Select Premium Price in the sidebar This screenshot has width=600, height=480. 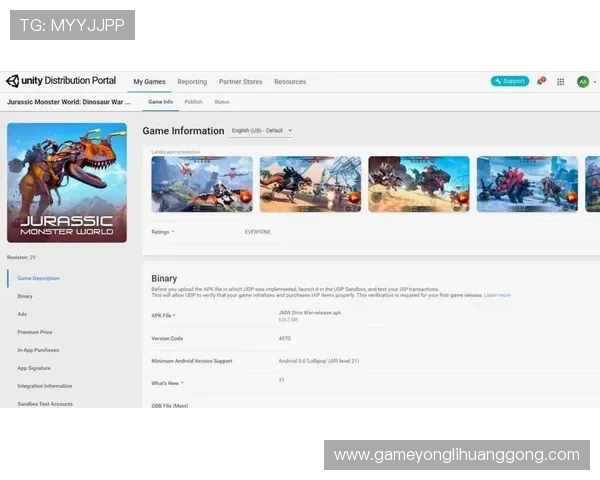coord(34,332)
